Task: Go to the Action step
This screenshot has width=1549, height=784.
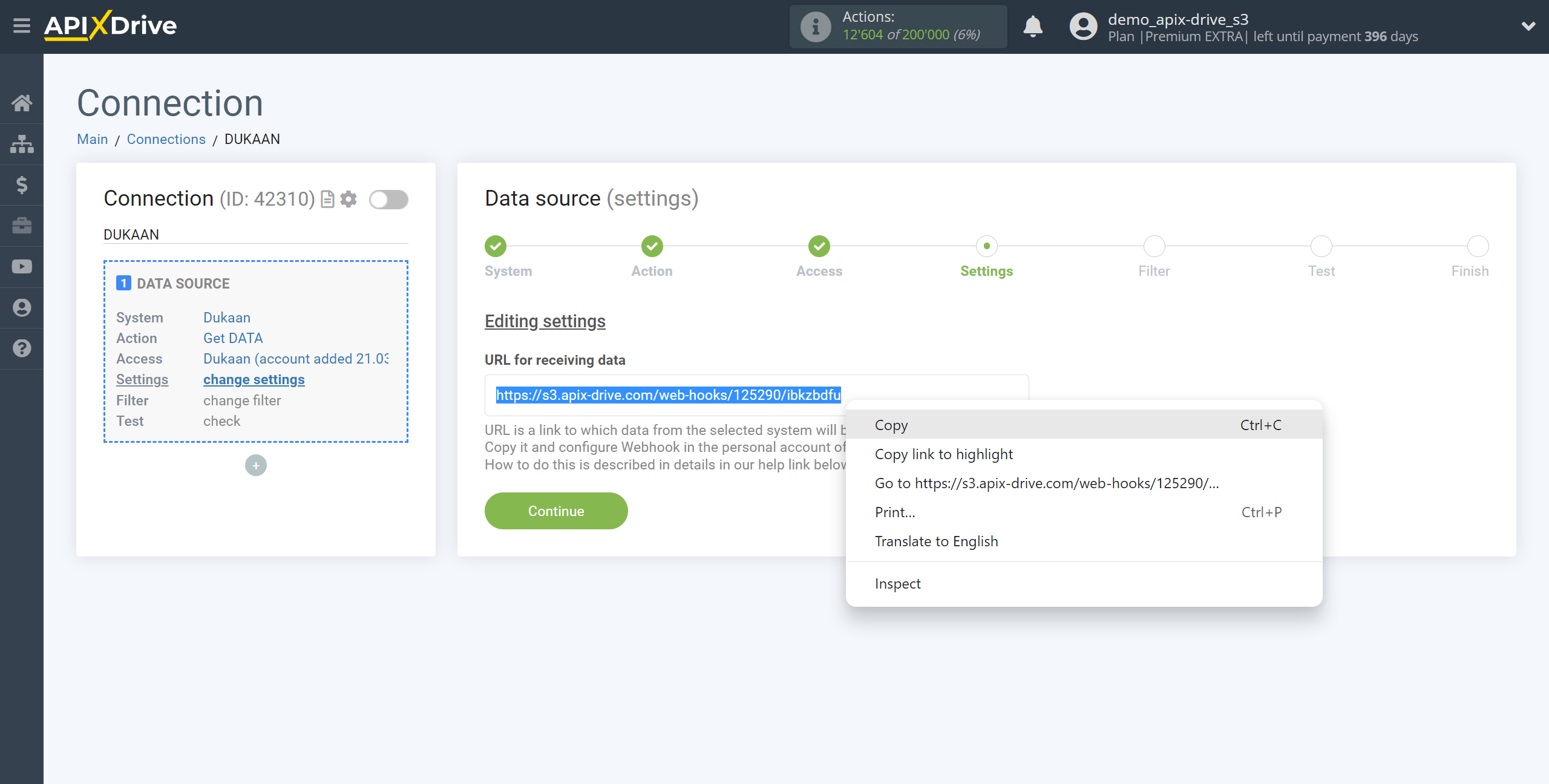Action: 652,246
